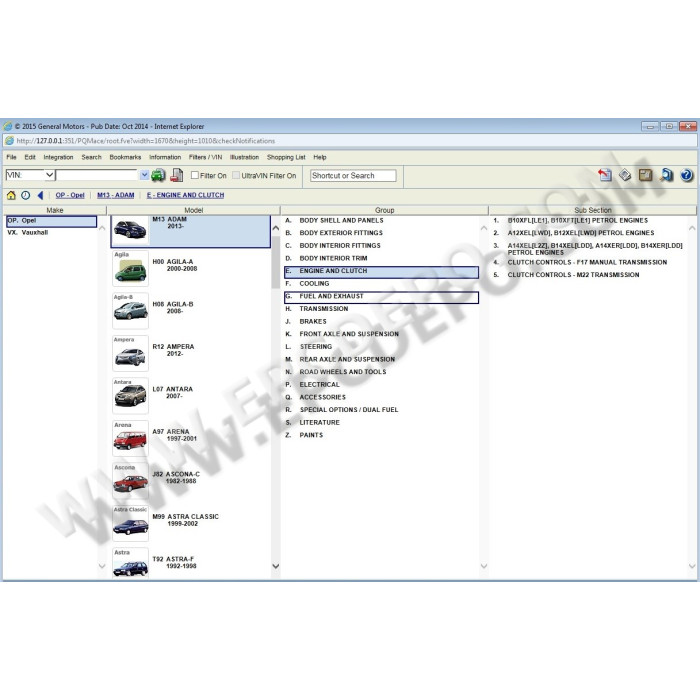The height and width of the screenshot is (700, 700).
Task: Click the Group column header
Action: click(384, 210)
